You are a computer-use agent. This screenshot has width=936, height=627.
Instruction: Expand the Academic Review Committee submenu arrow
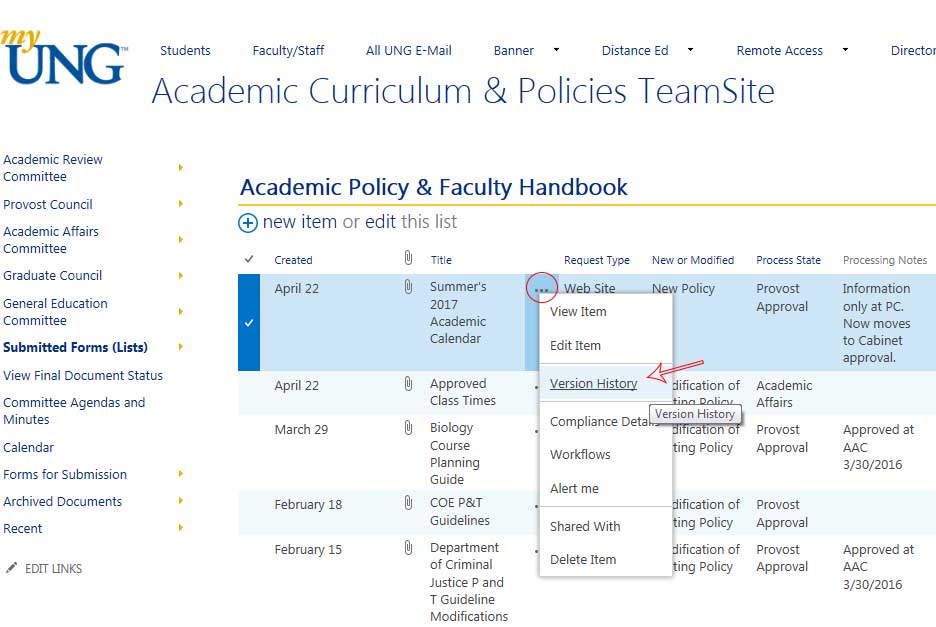click(x=180, y=168)
